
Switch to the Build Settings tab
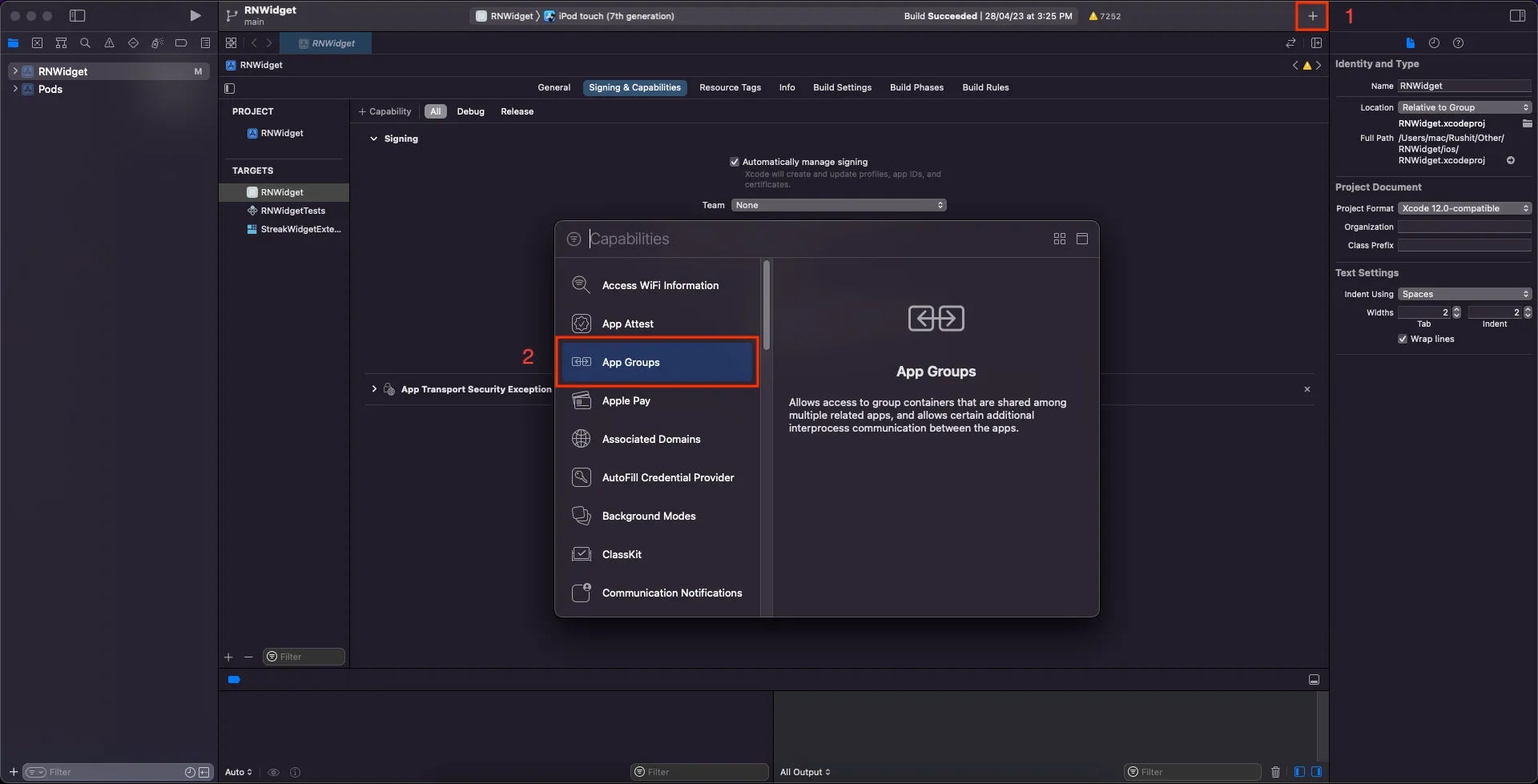842,87
